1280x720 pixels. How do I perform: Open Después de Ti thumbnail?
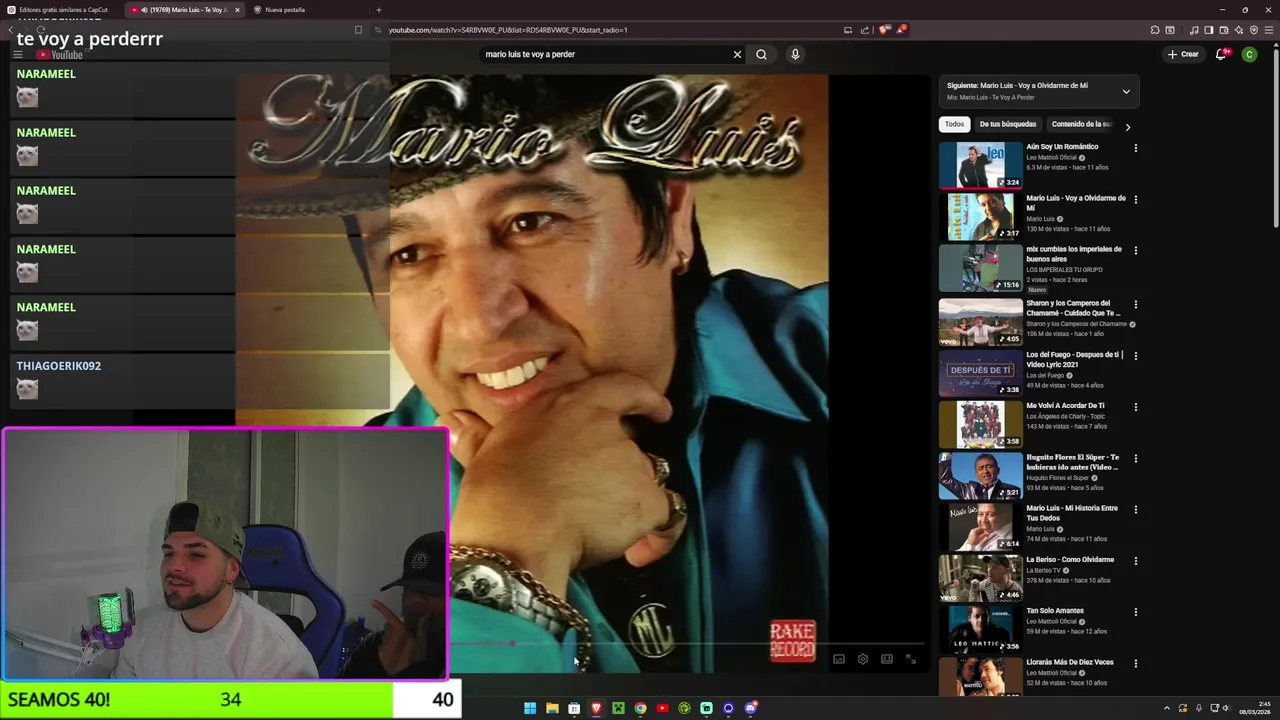pos(980,372)
